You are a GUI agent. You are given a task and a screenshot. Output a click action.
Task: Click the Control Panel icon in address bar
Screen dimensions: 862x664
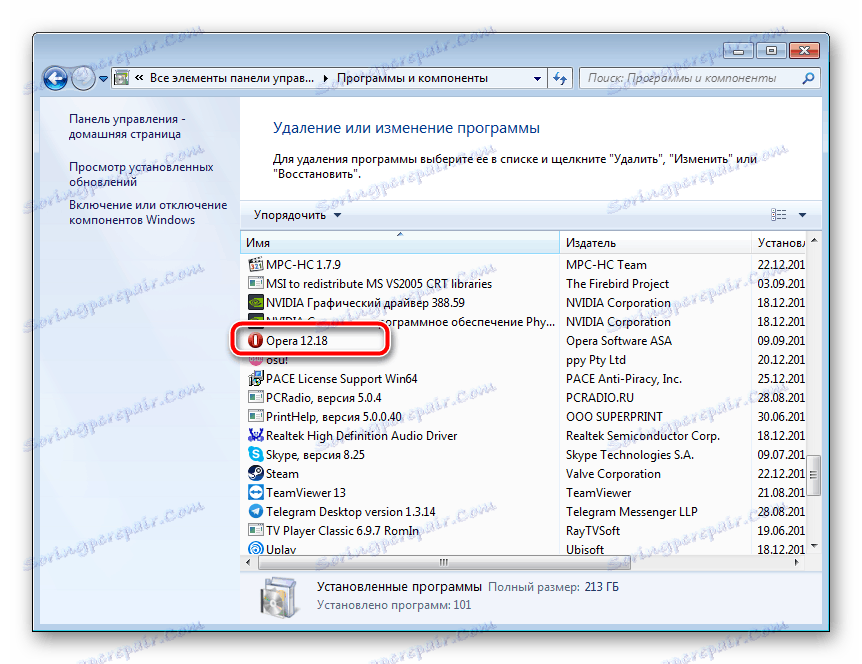tap(121, 79)
